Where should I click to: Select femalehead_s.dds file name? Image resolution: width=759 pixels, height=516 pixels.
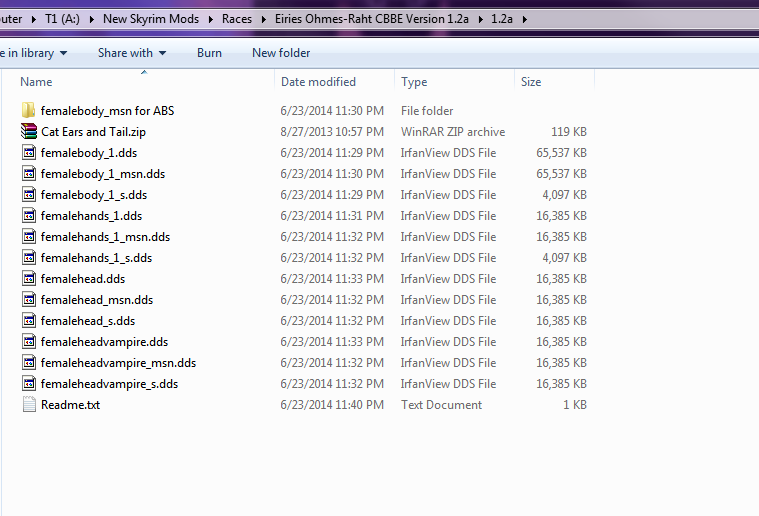[x=88, y=321]
